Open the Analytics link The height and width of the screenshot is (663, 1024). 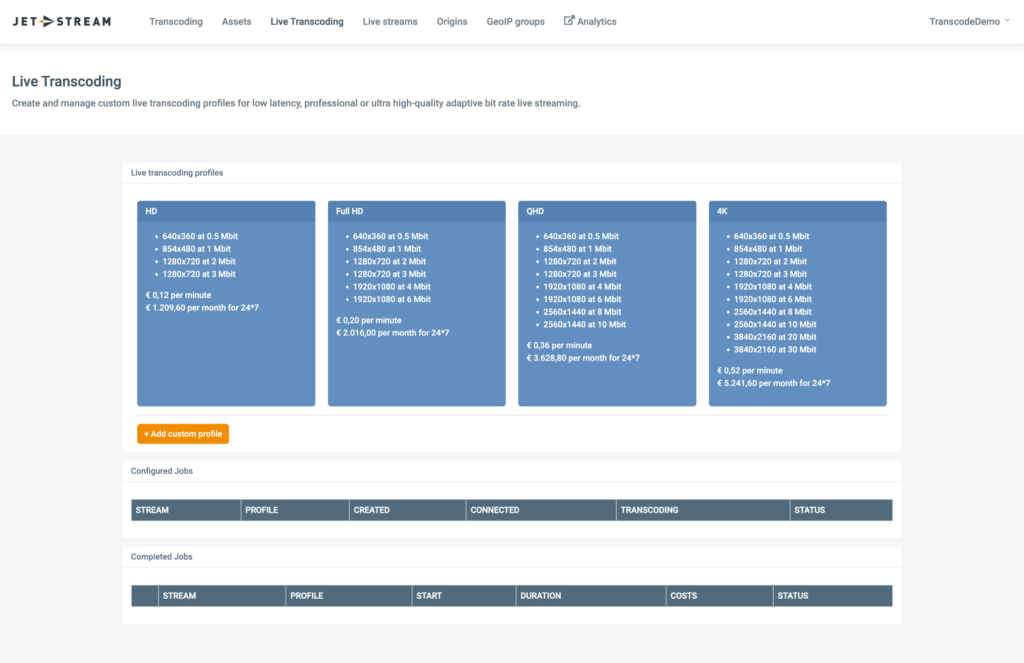(x=595, y=21)
